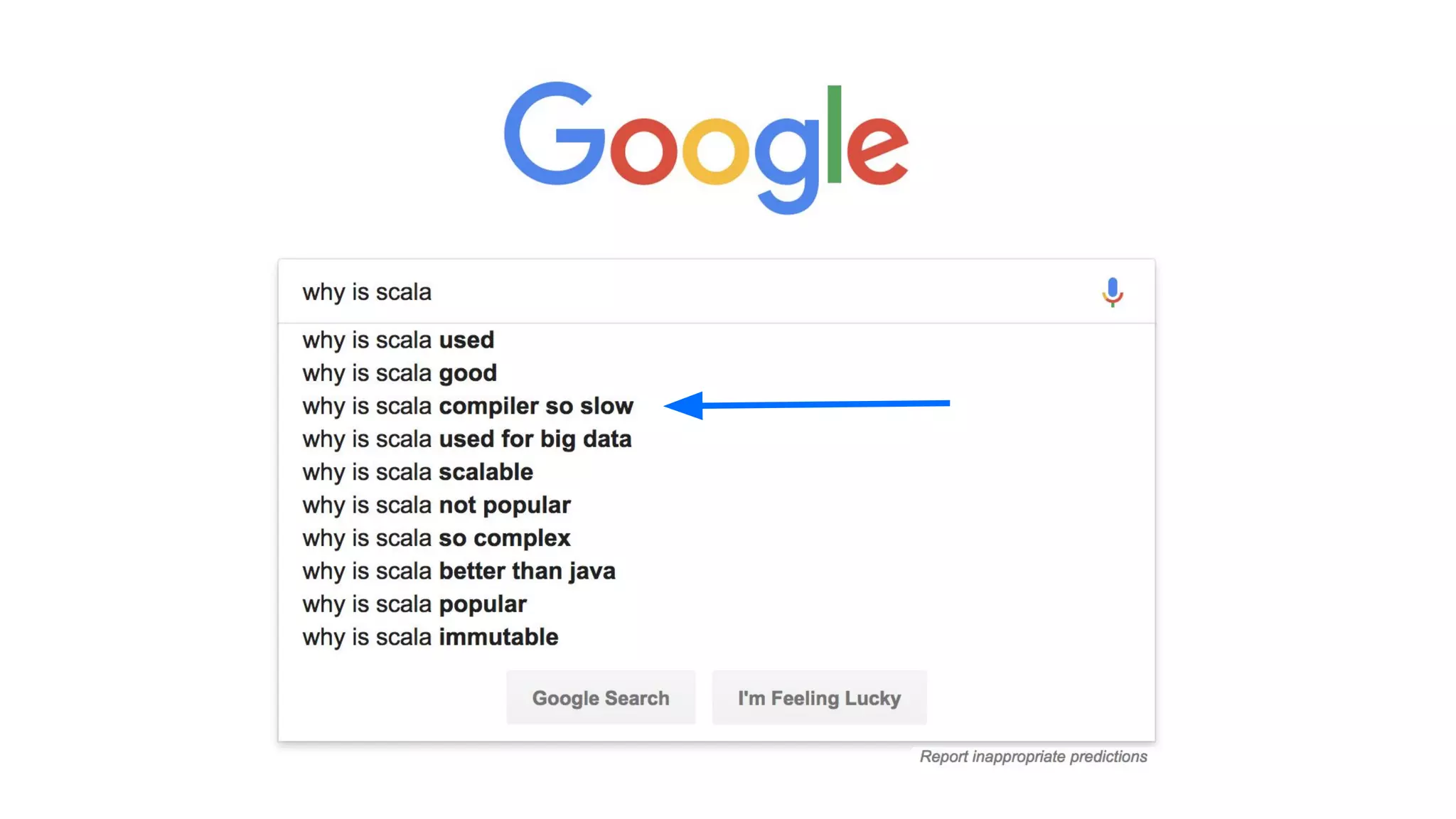Image resolution: width=1456 pixels, height=819 pixels.
Task: Click the Google logo
Action: pyautogui.click(x=705, y=146)
